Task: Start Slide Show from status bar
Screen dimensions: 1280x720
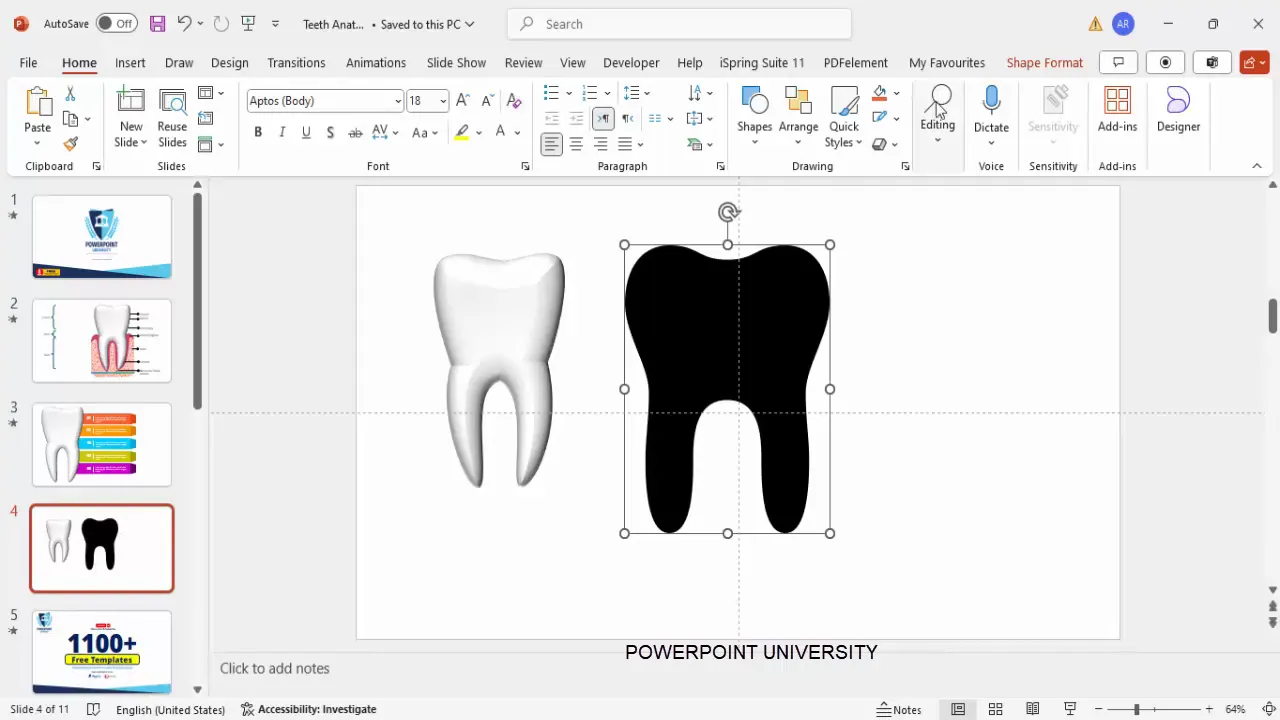Action: (x=1070, y=709)
